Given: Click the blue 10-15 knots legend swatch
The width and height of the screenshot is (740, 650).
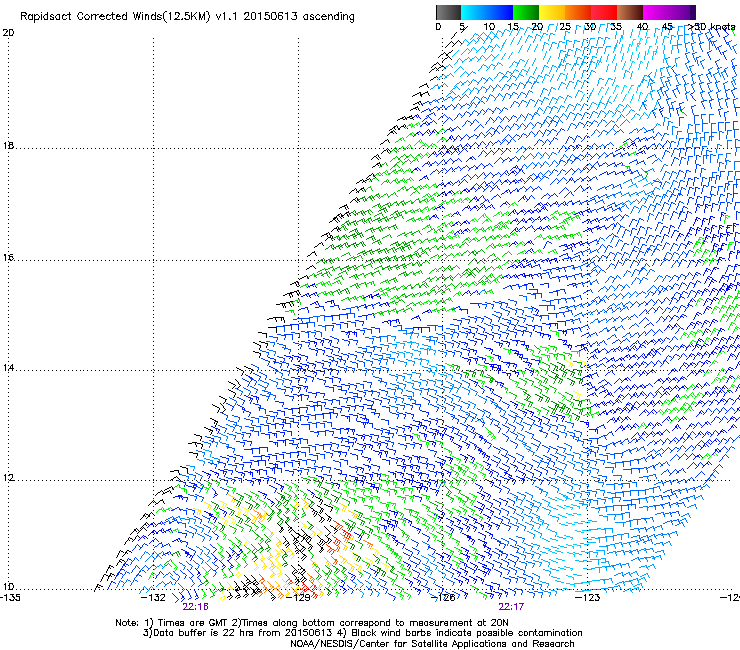Looking at the screenshot, I should [500, 12].
